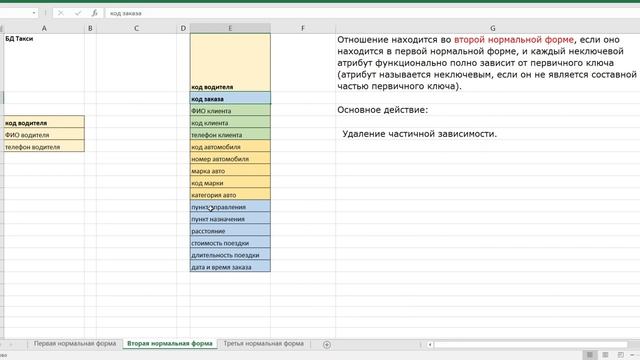Select cell 'дата и время заказа'
Image resolution: width=640 pixels, height=360 pixels.
(230, 267)
